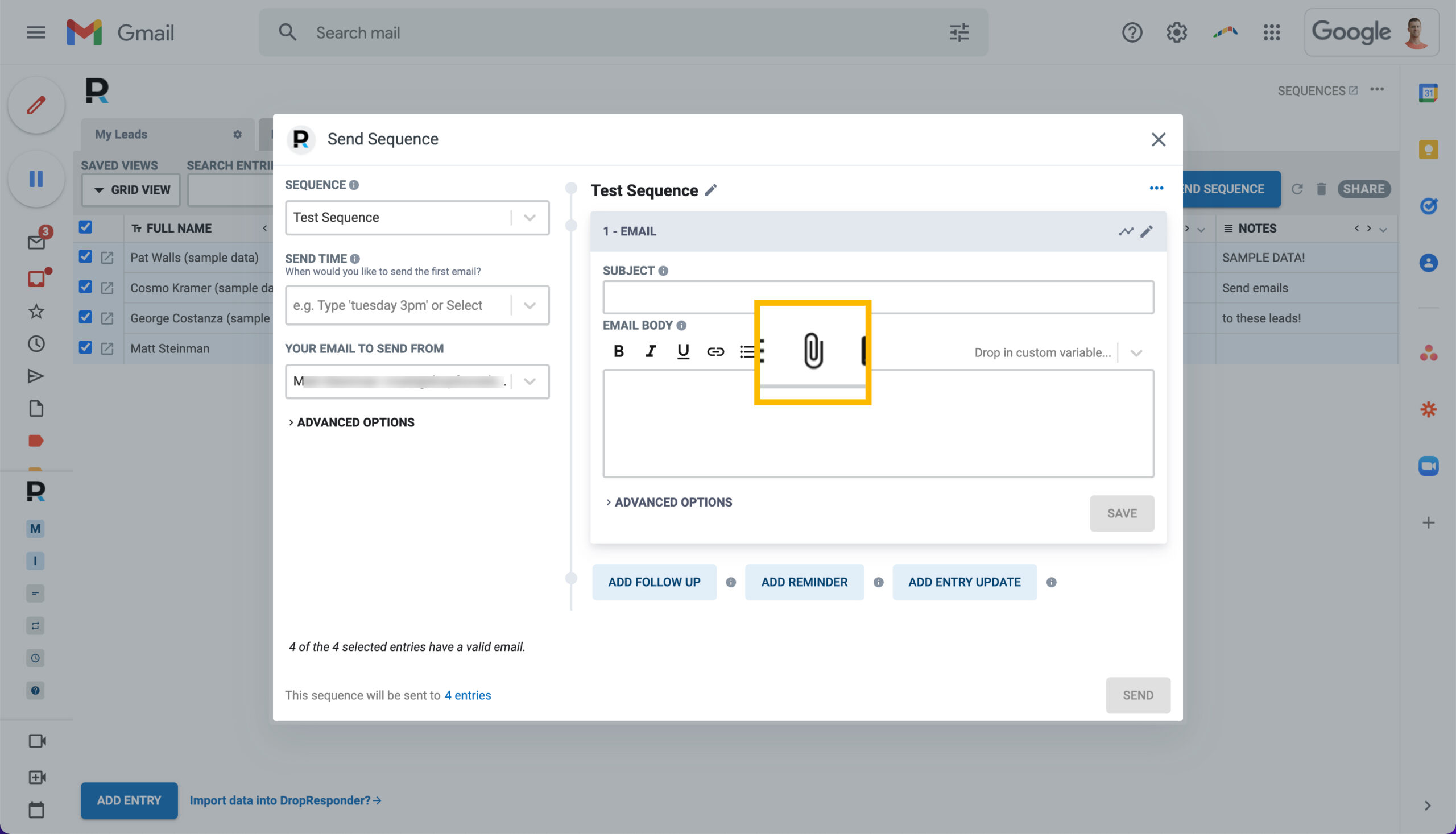Viewport: 1456px width, 834px height.
Task: Click ADD REMINDER button
Action: click(804, 582)
